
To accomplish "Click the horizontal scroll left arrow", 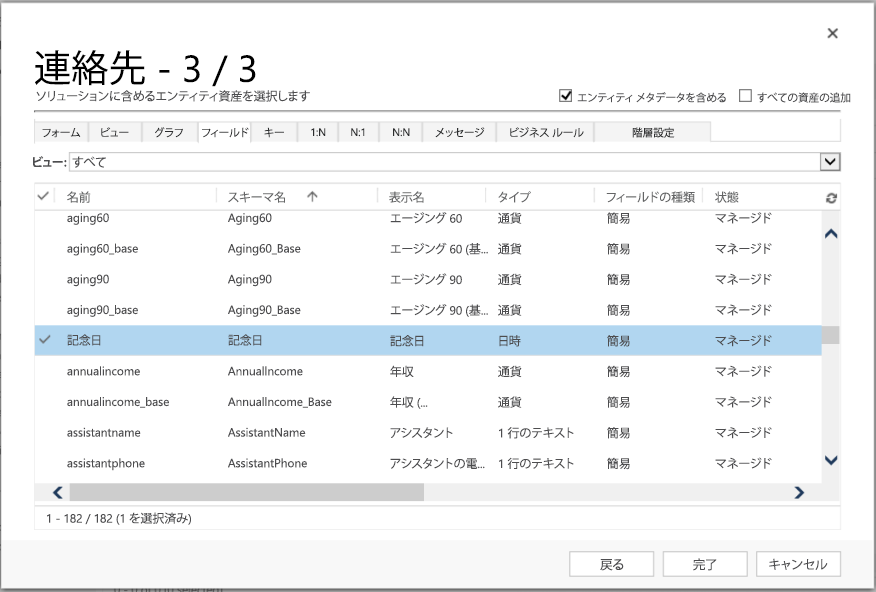I will coord(57,492).
